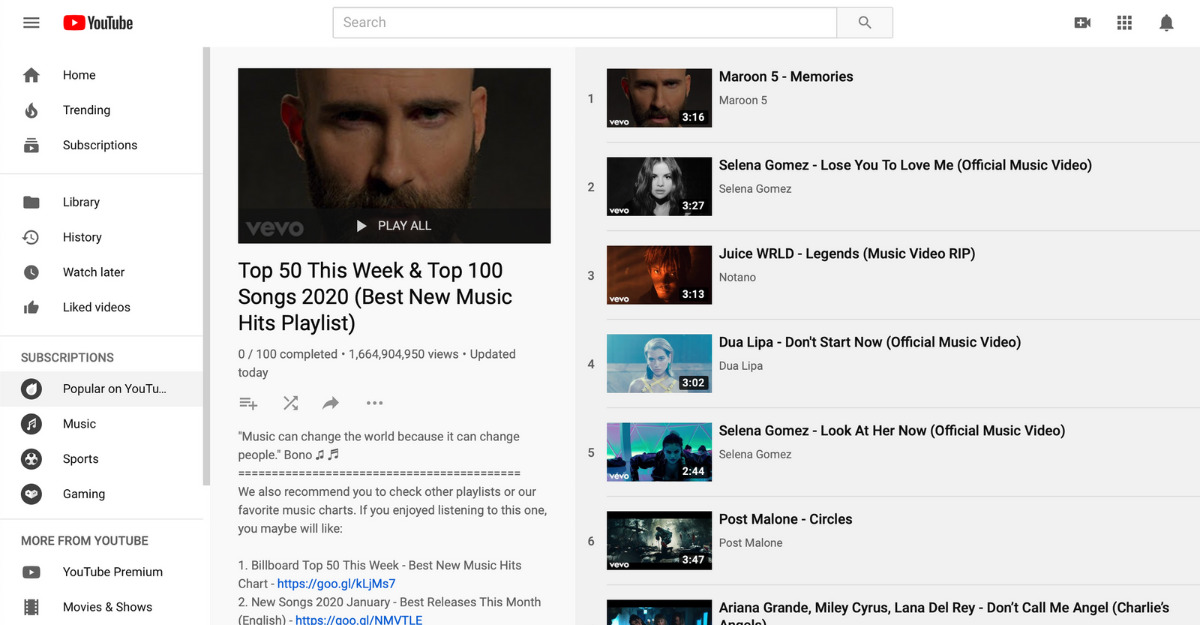Click the playlist title text
This screenshot has width=1200, height=625.
[x=375, y=297]
